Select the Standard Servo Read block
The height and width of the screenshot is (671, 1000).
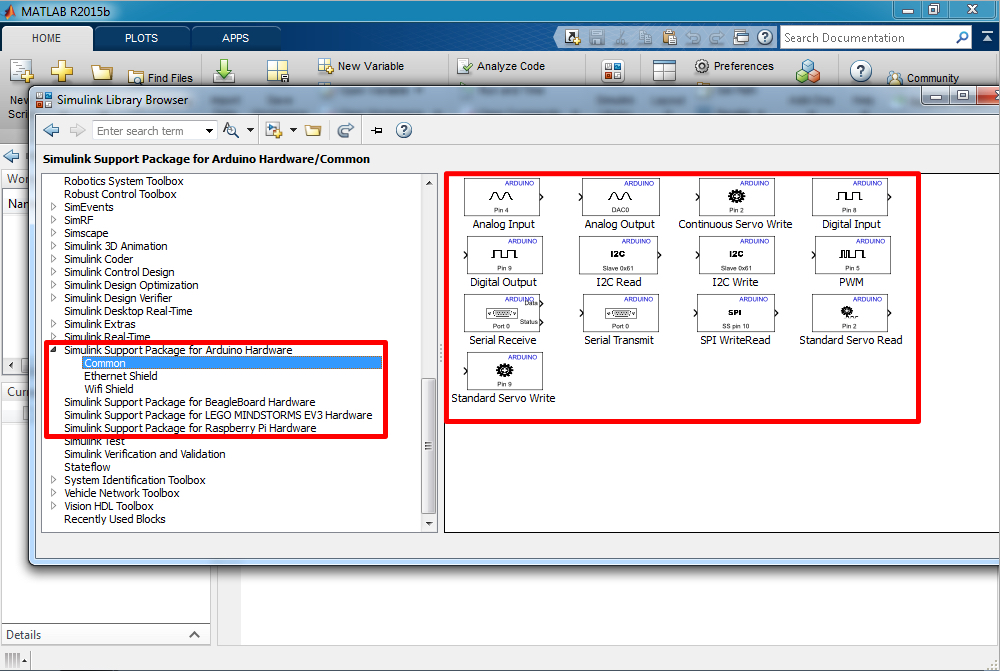pos(849,313)
